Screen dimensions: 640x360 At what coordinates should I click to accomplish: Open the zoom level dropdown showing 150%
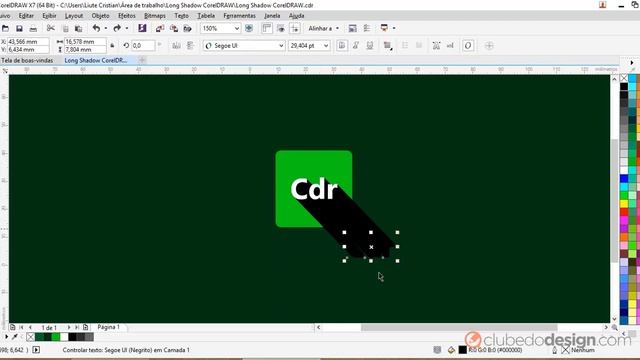click(x=237, y=28)
